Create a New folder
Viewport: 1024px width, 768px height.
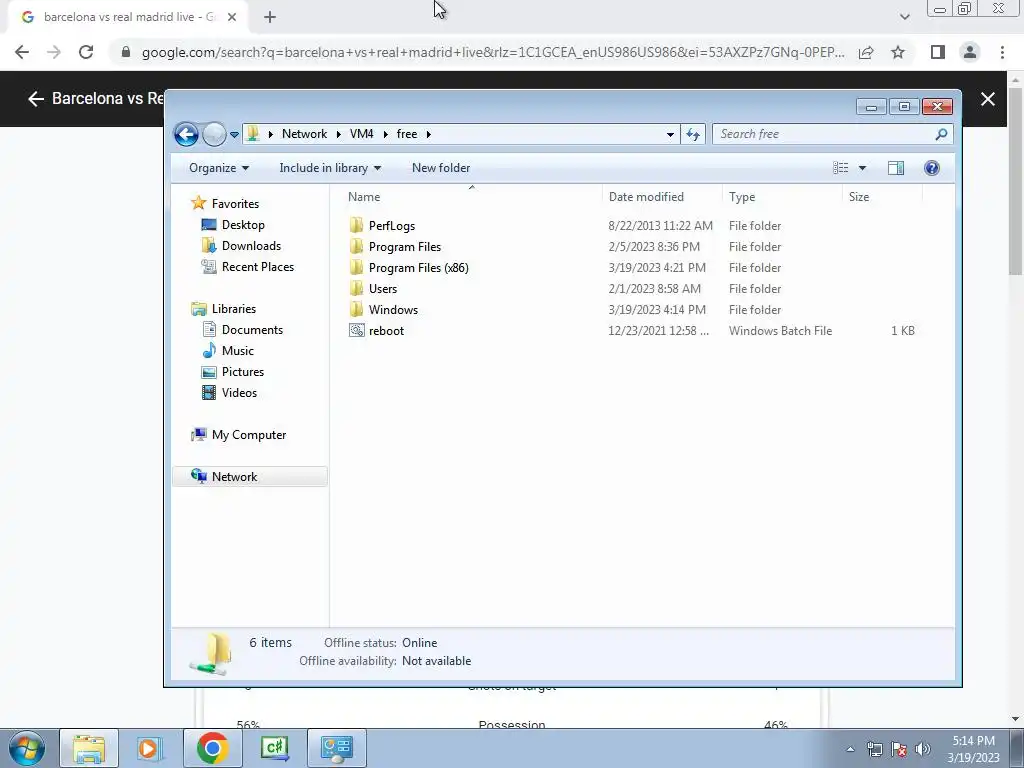pos(441,168)
